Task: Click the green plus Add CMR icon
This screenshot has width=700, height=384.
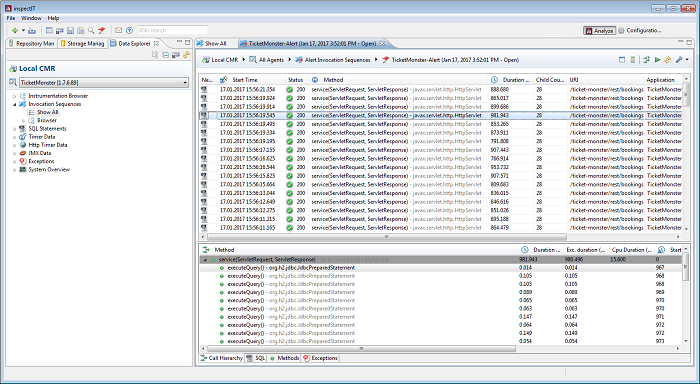Action: pyautogui.click(x=15, y=30)
